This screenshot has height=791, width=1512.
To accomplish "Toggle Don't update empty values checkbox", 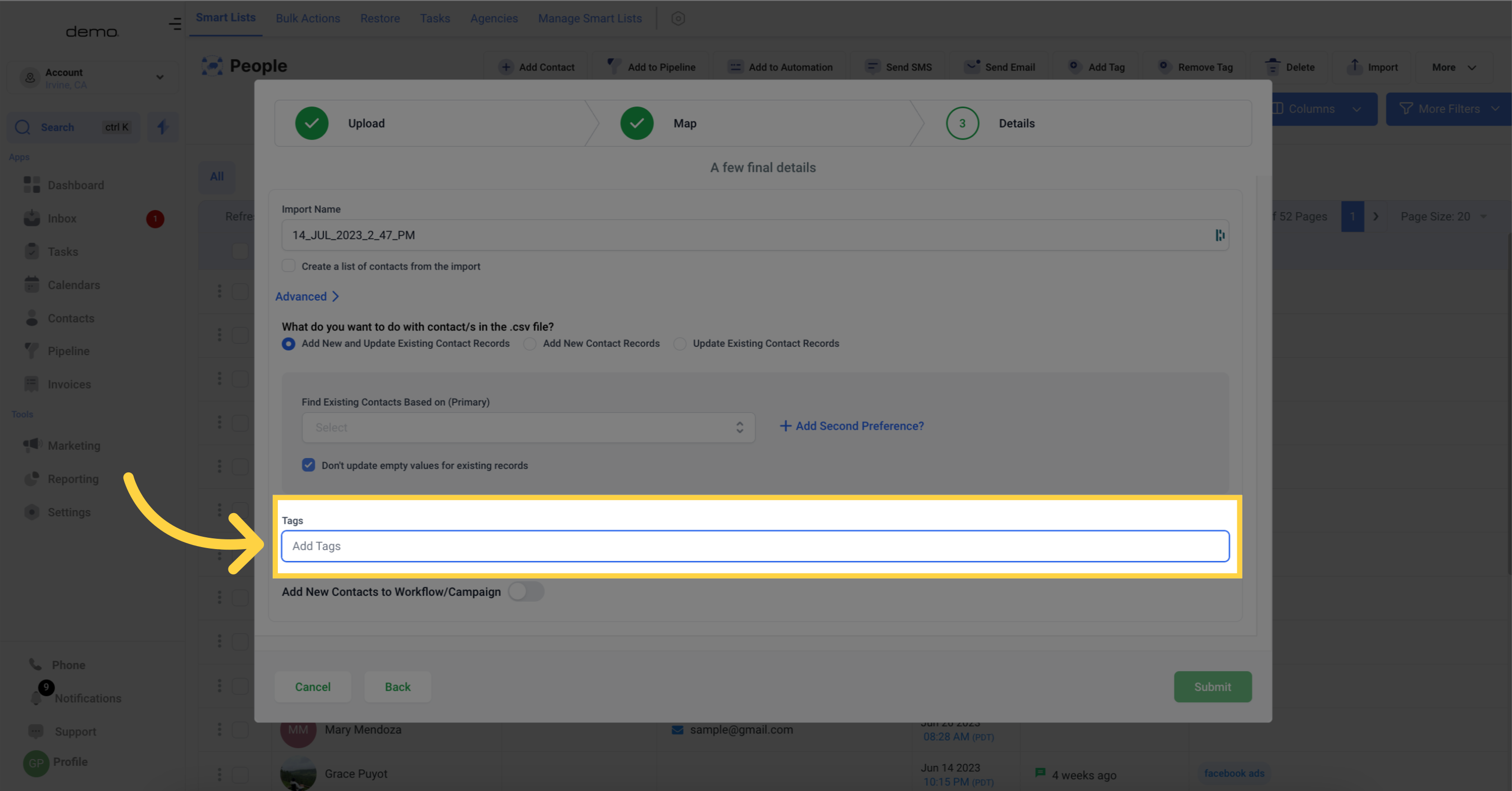I will [308, 465].
